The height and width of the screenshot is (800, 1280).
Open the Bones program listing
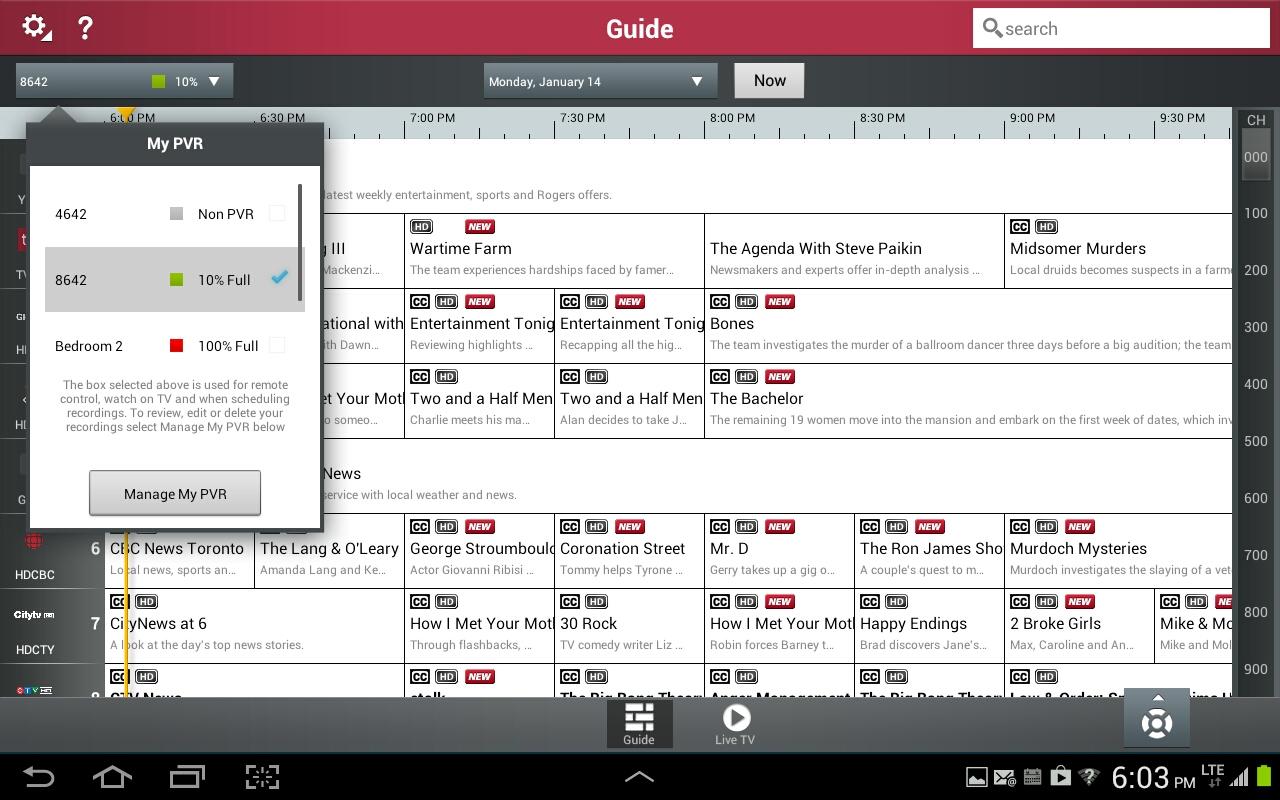pyautogui.click(x=968, y=326)
